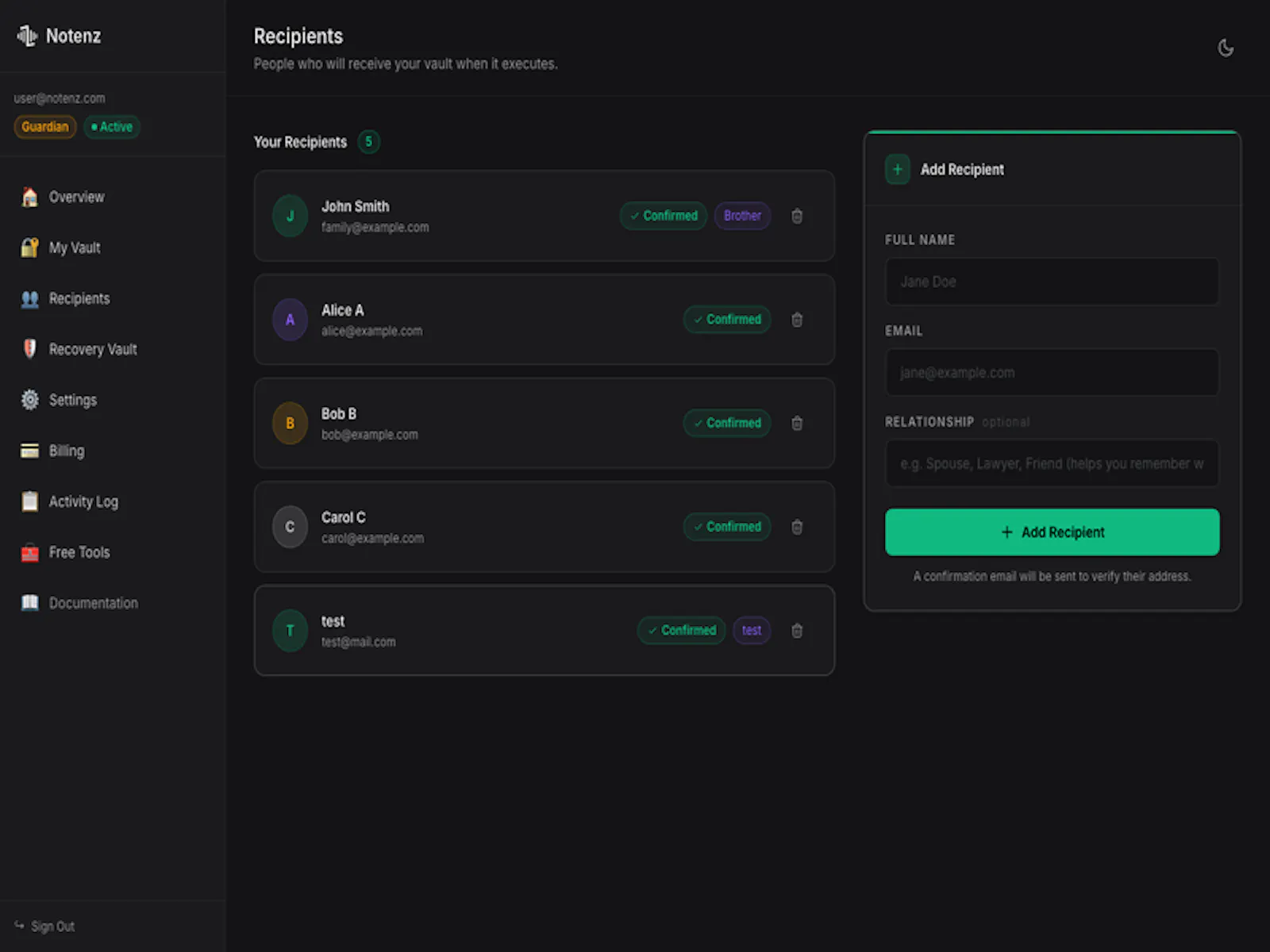Click the Brother relationship tag
The height and width of the screenshot is (952, 1270).
[x=742, y=216]
